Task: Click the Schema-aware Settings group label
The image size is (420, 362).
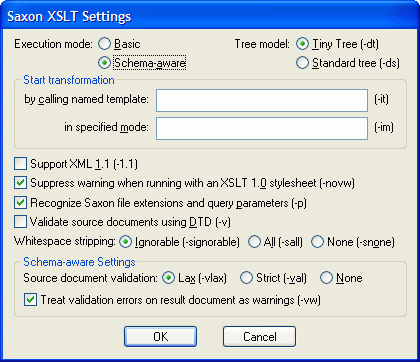Action: point(79,262)
